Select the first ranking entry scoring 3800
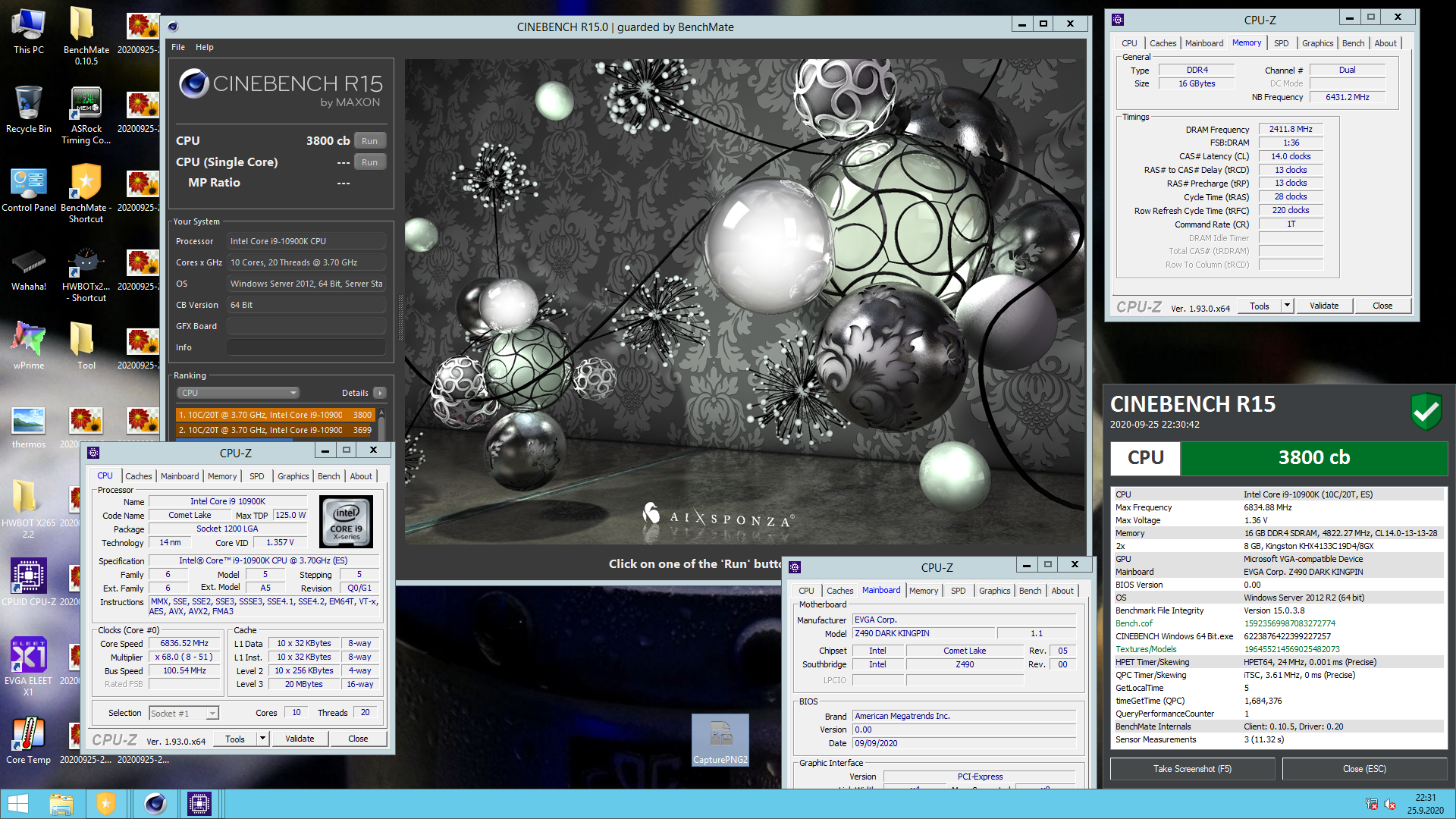This screenshot has height=819, width=1456. 276,415
